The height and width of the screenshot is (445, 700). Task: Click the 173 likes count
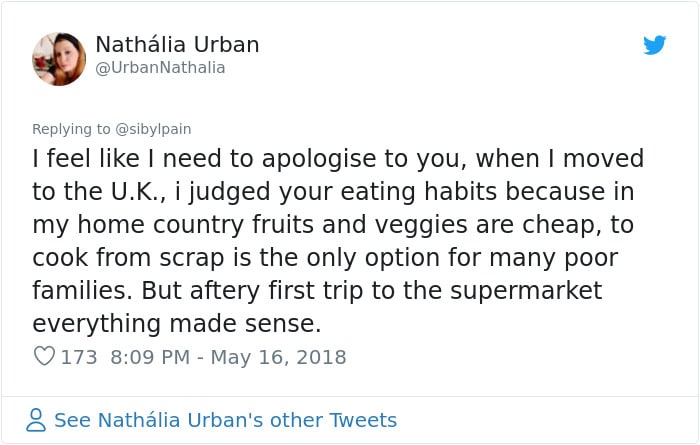(79, 357)
